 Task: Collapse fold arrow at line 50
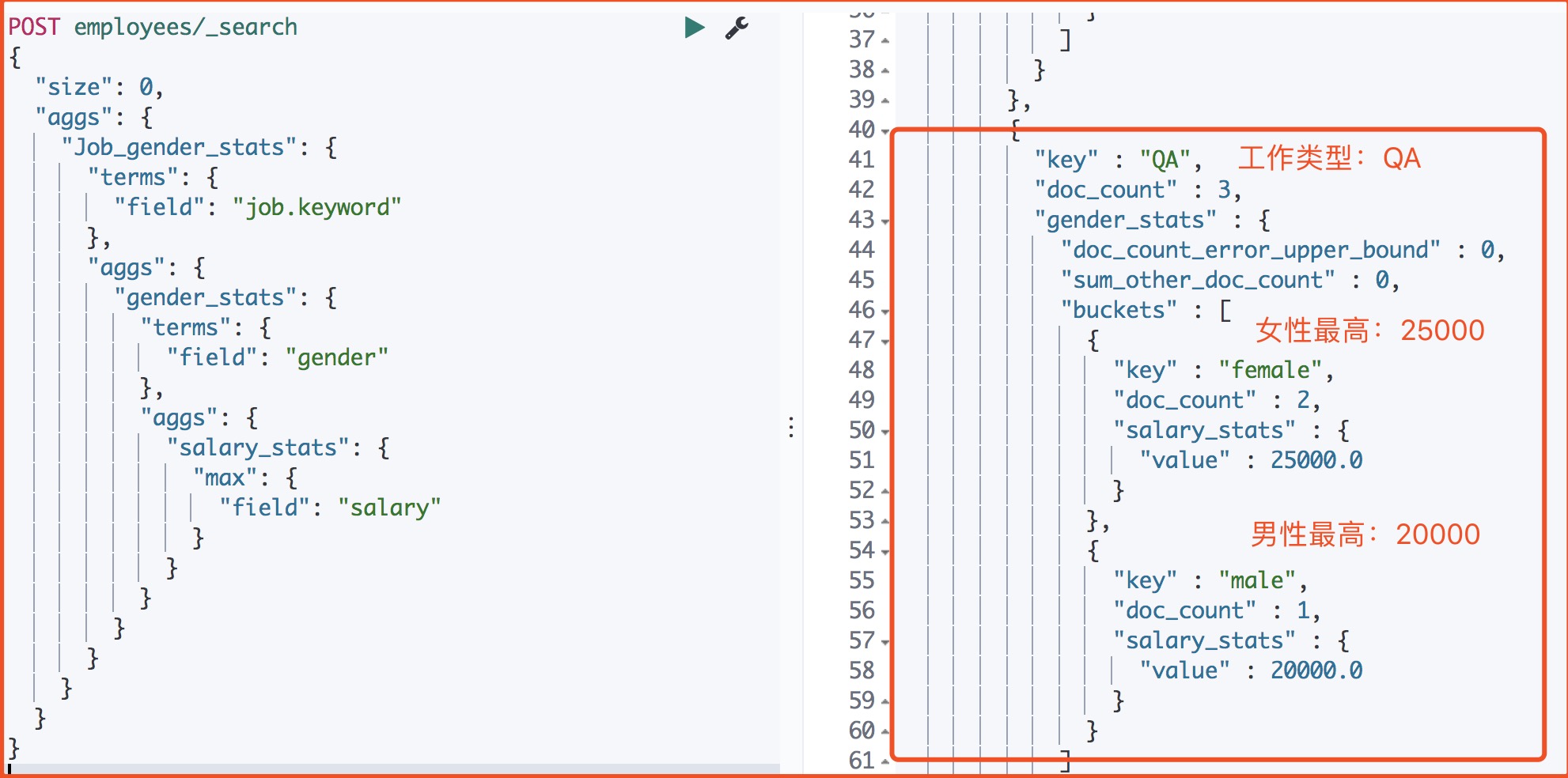click(885, 431)
